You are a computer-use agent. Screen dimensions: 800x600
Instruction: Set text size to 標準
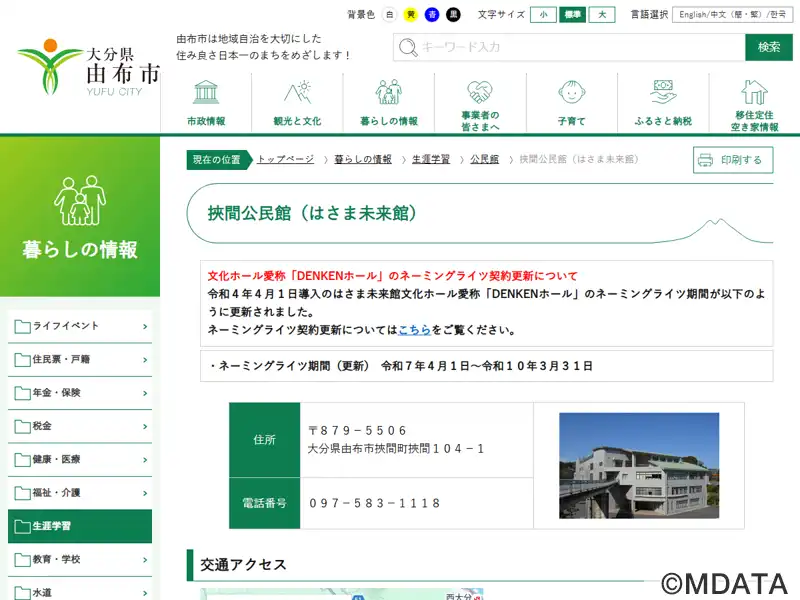pyautogui.click(x=572, y=15)
